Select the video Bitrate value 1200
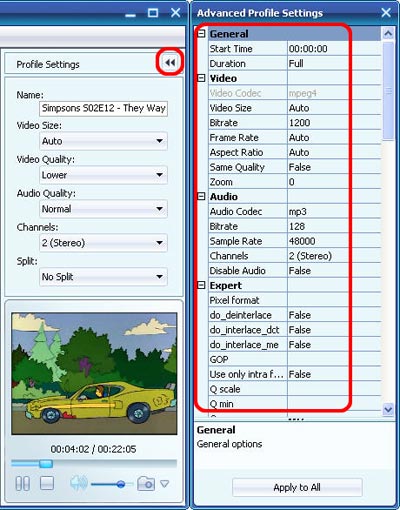Screen dimensions: 400x510 coord(299,123)
